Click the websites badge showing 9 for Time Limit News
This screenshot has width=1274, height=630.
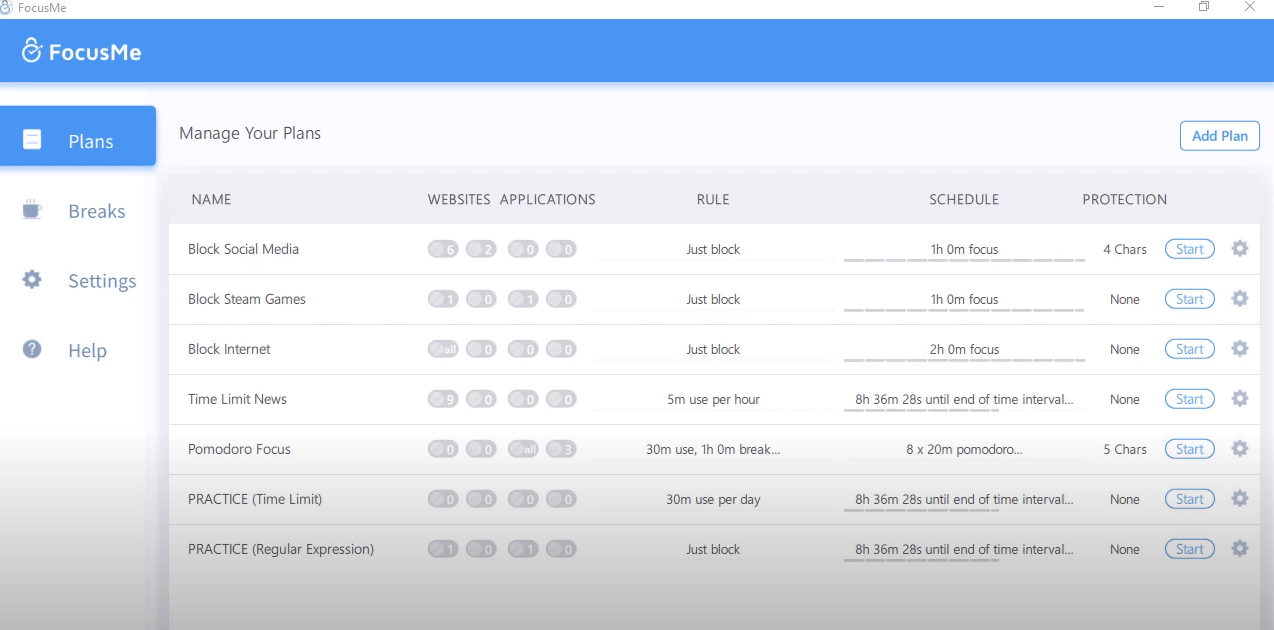pyautogui.click(x=443, y=399)
